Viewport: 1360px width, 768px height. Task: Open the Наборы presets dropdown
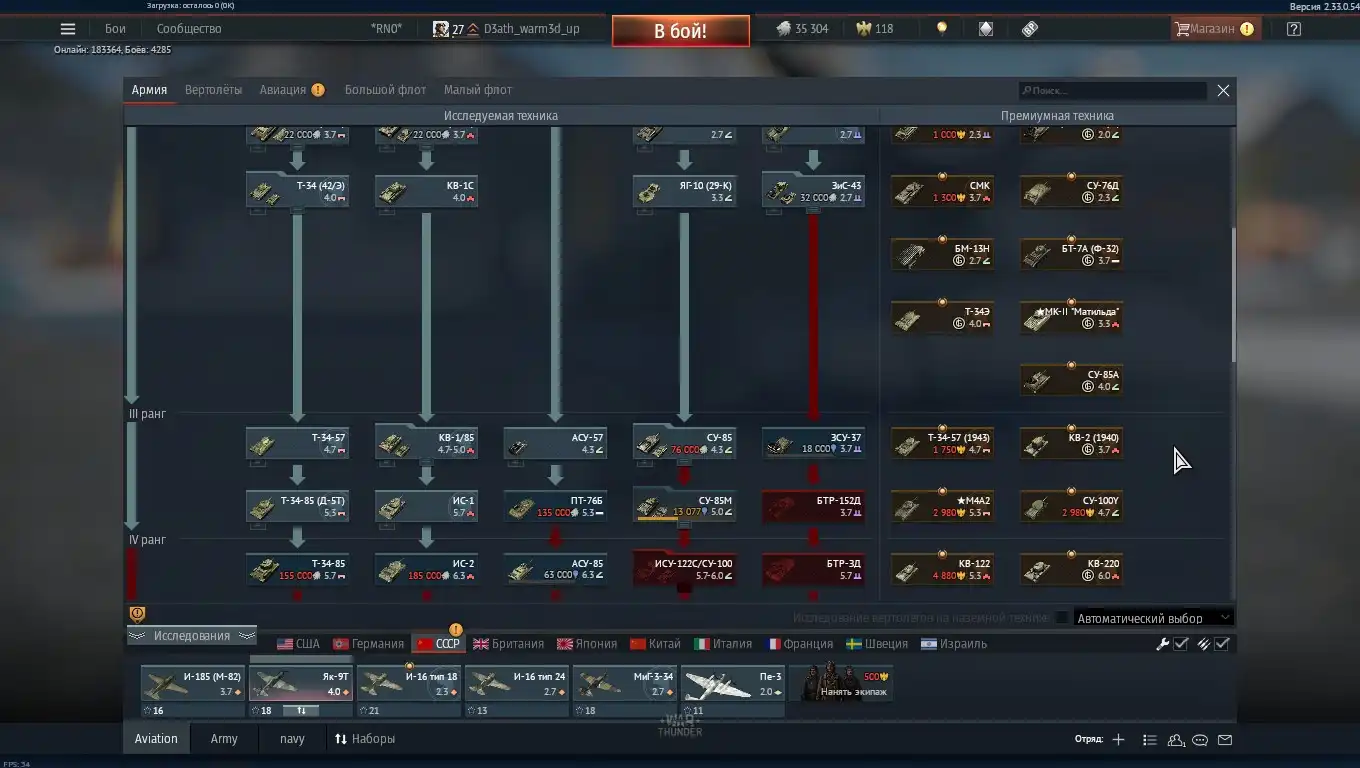(x=365, y=739)
